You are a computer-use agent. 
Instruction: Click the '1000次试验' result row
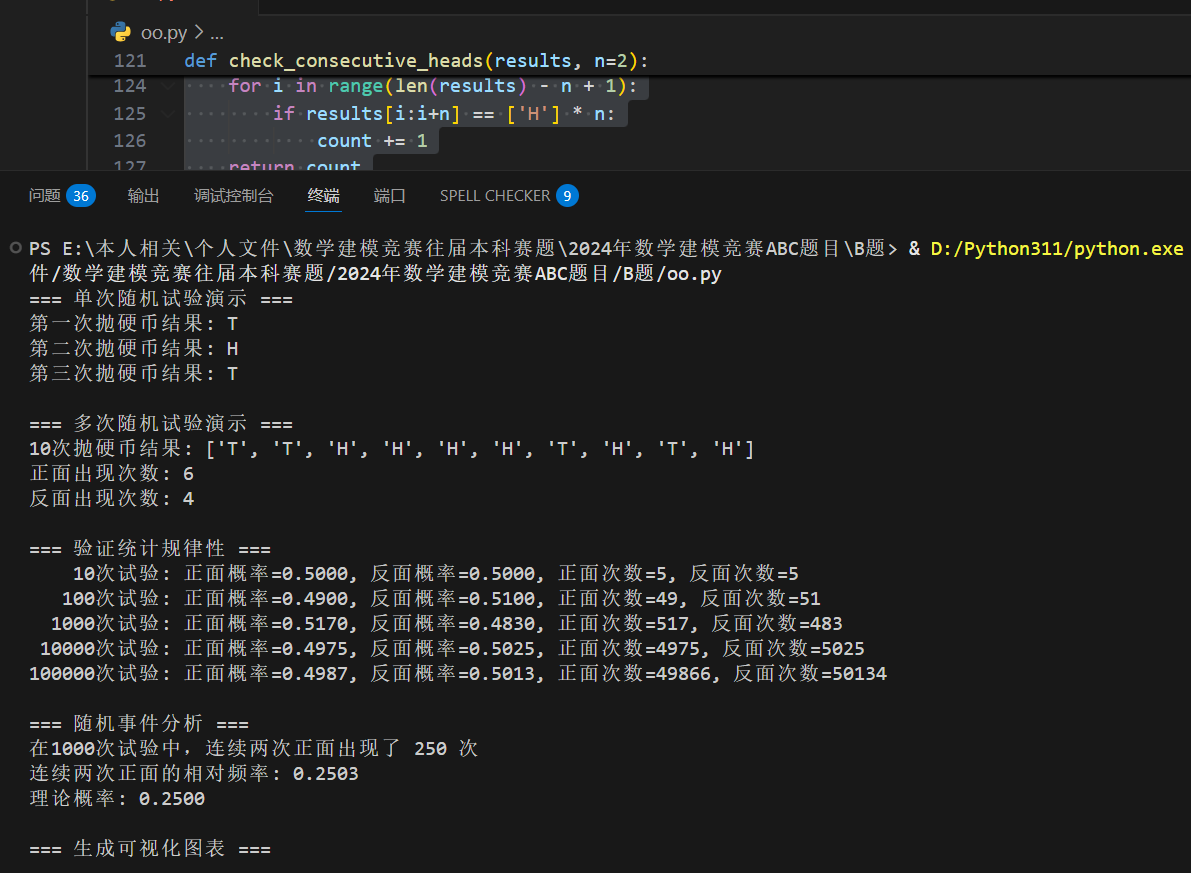click(x=447, y=624)
